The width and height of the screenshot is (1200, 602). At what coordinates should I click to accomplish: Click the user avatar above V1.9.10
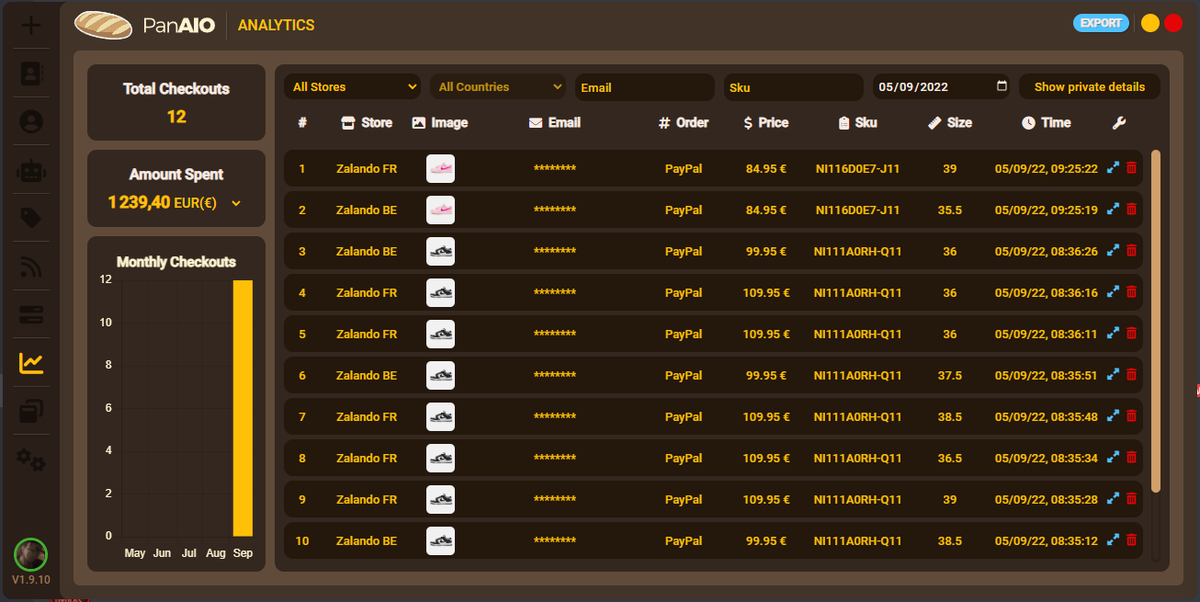pos(31,554)
